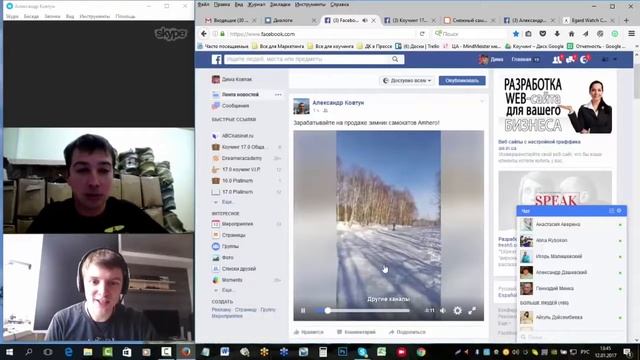
Task: Click the video progress bar
Action: [x=362, y=311]
